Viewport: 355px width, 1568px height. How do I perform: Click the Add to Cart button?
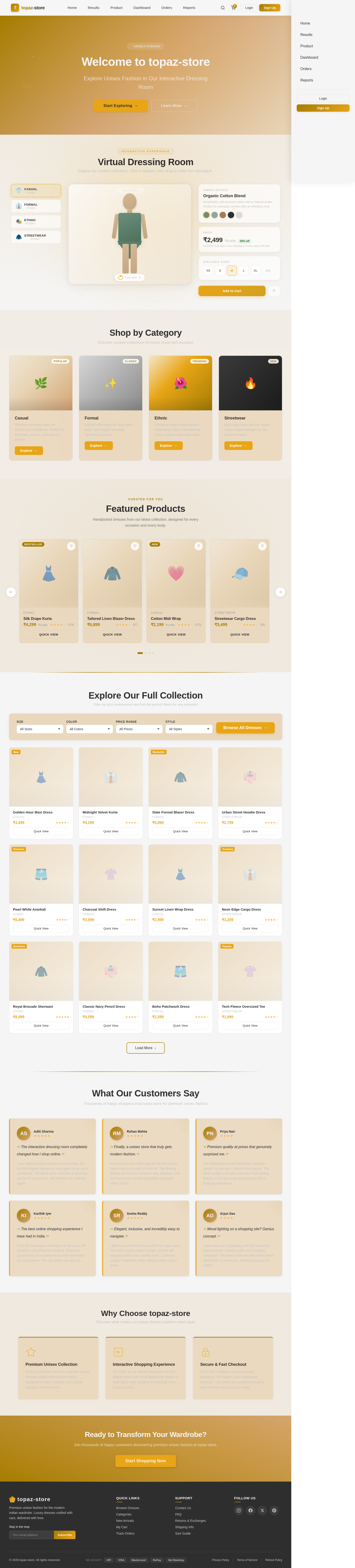point(232,291)
